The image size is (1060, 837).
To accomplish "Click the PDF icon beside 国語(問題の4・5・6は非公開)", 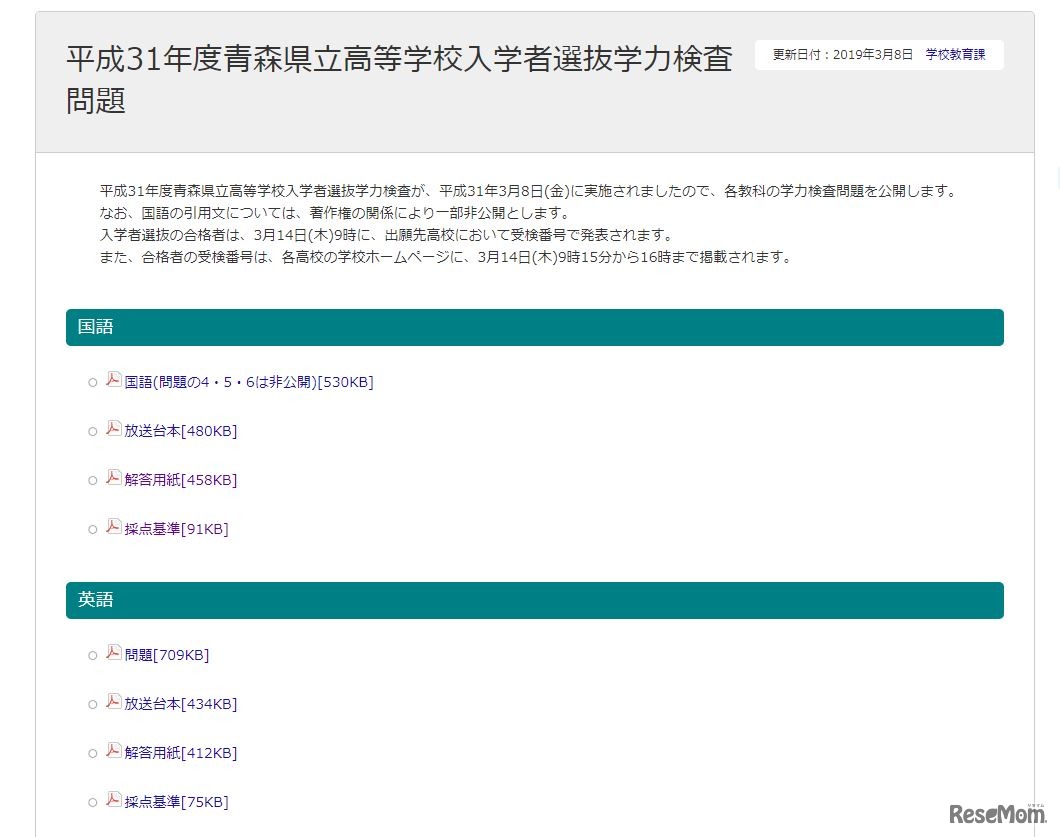I will pyautogui.click(x=113, y=379).
